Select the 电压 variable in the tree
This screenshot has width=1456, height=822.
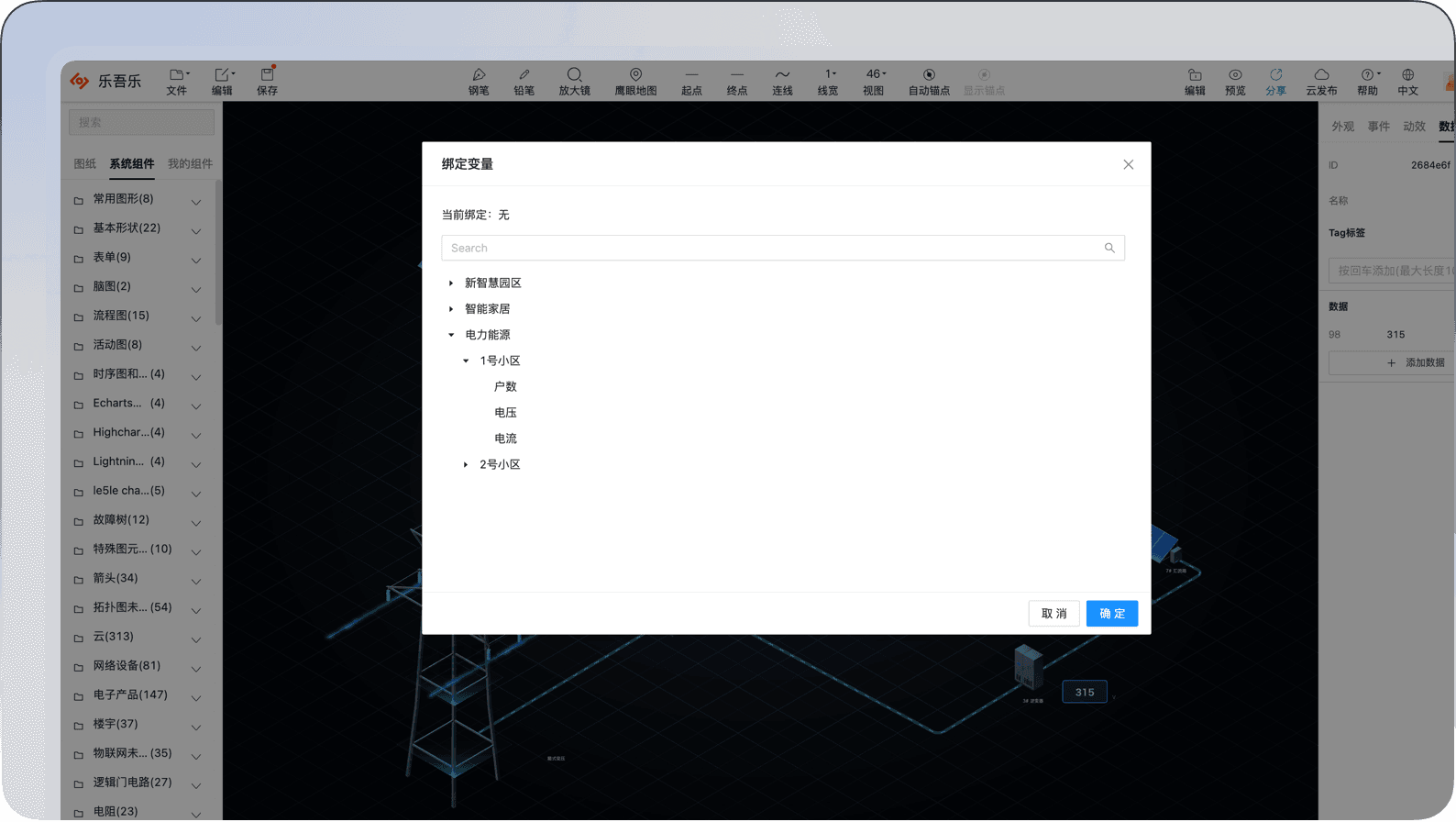click(x=505, y=413)
